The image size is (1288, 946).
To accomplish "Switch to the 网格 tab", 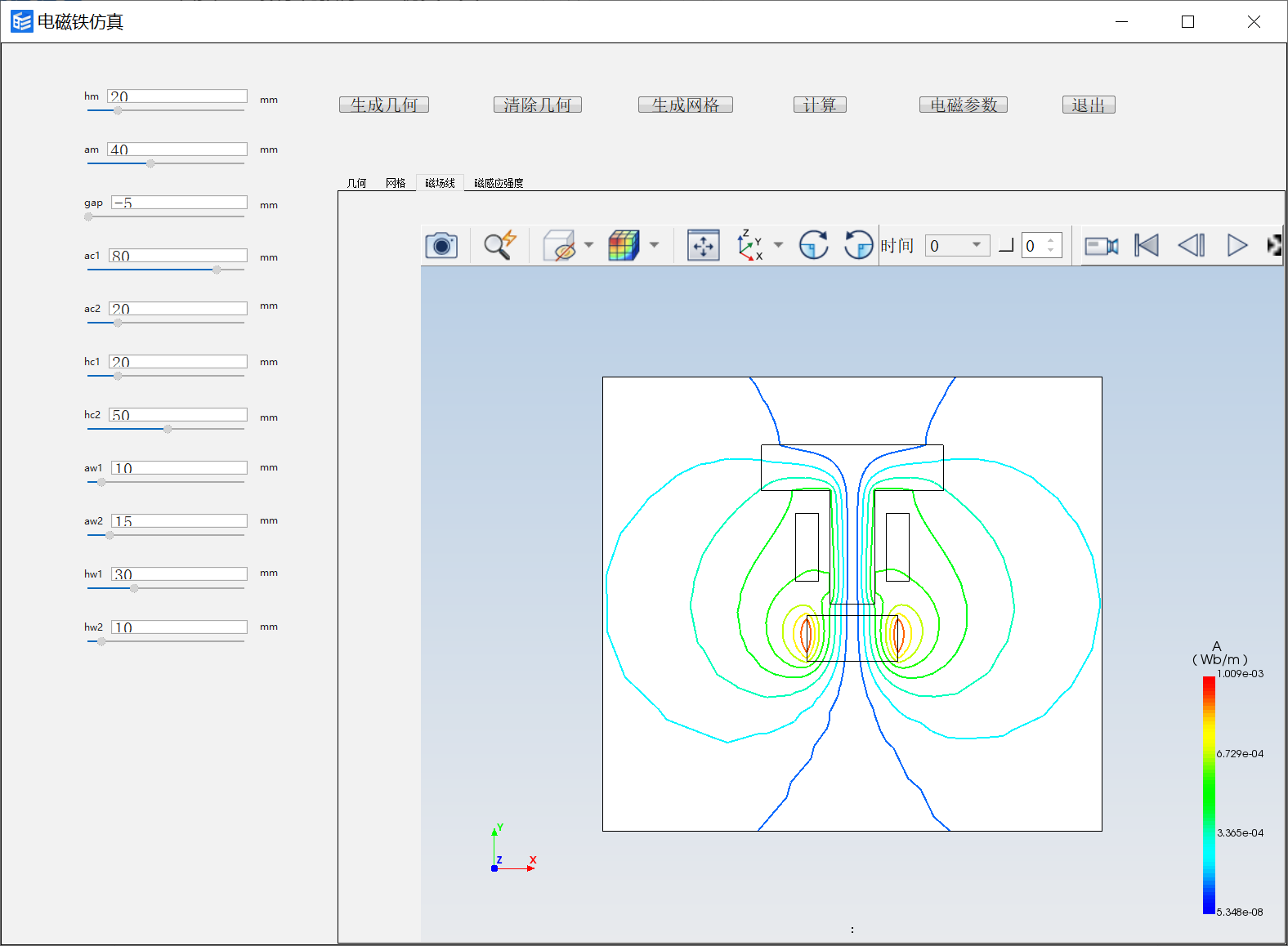I will [x=396, y=183].
